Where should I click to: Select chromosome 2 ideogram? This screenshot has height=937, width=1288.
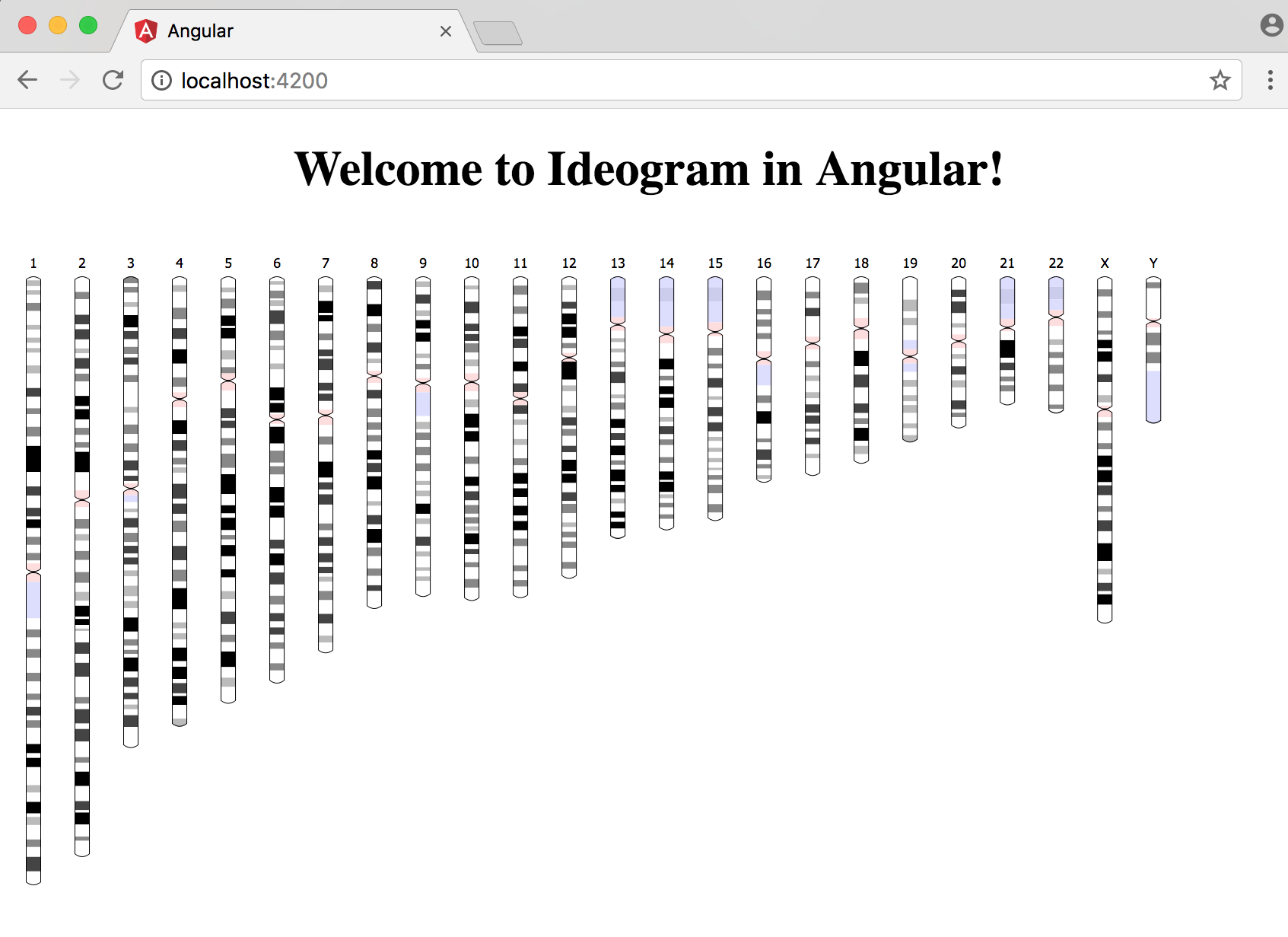tap(82, 566)
